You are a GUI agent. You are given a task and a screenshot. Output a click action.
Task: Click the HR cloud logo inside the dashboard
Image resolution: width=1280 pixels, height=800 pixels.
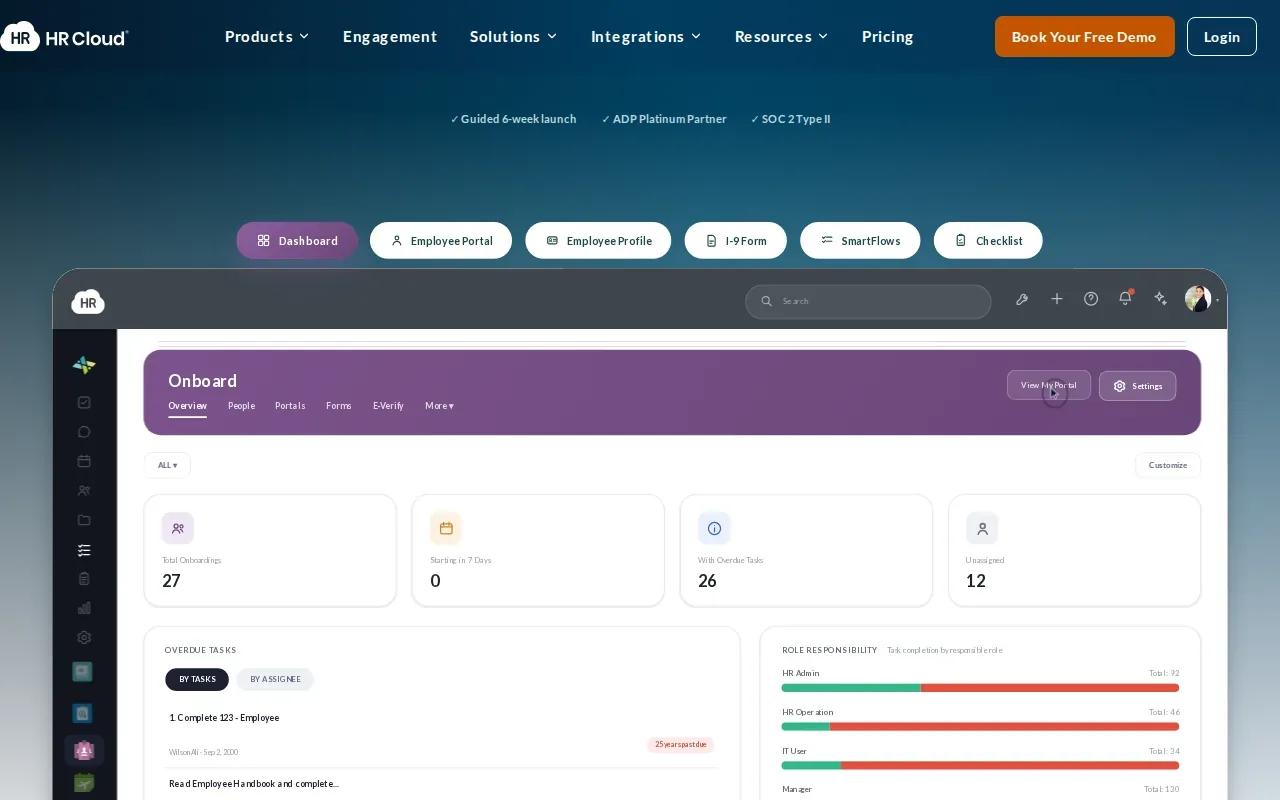click(88, 302)
